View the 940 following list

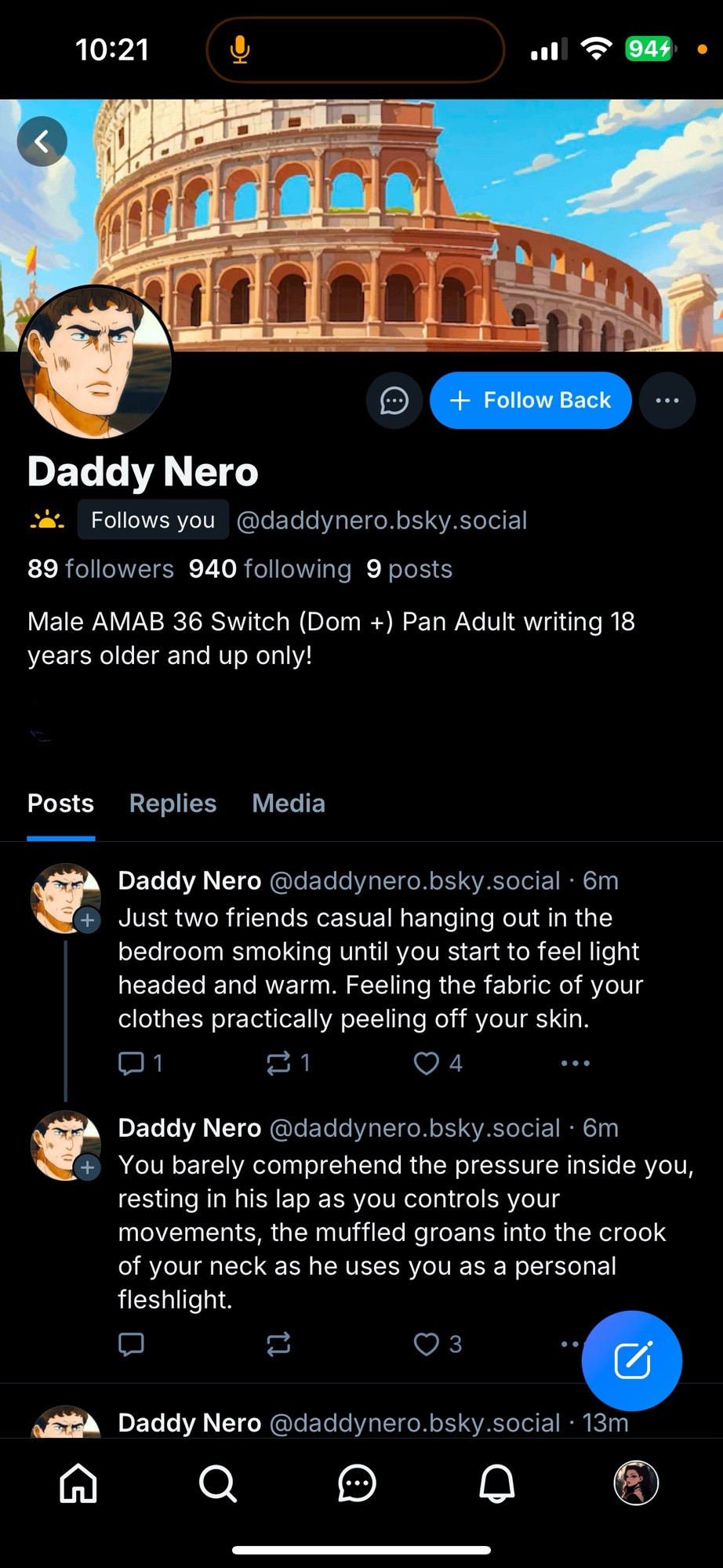click(x=270, y=568)
